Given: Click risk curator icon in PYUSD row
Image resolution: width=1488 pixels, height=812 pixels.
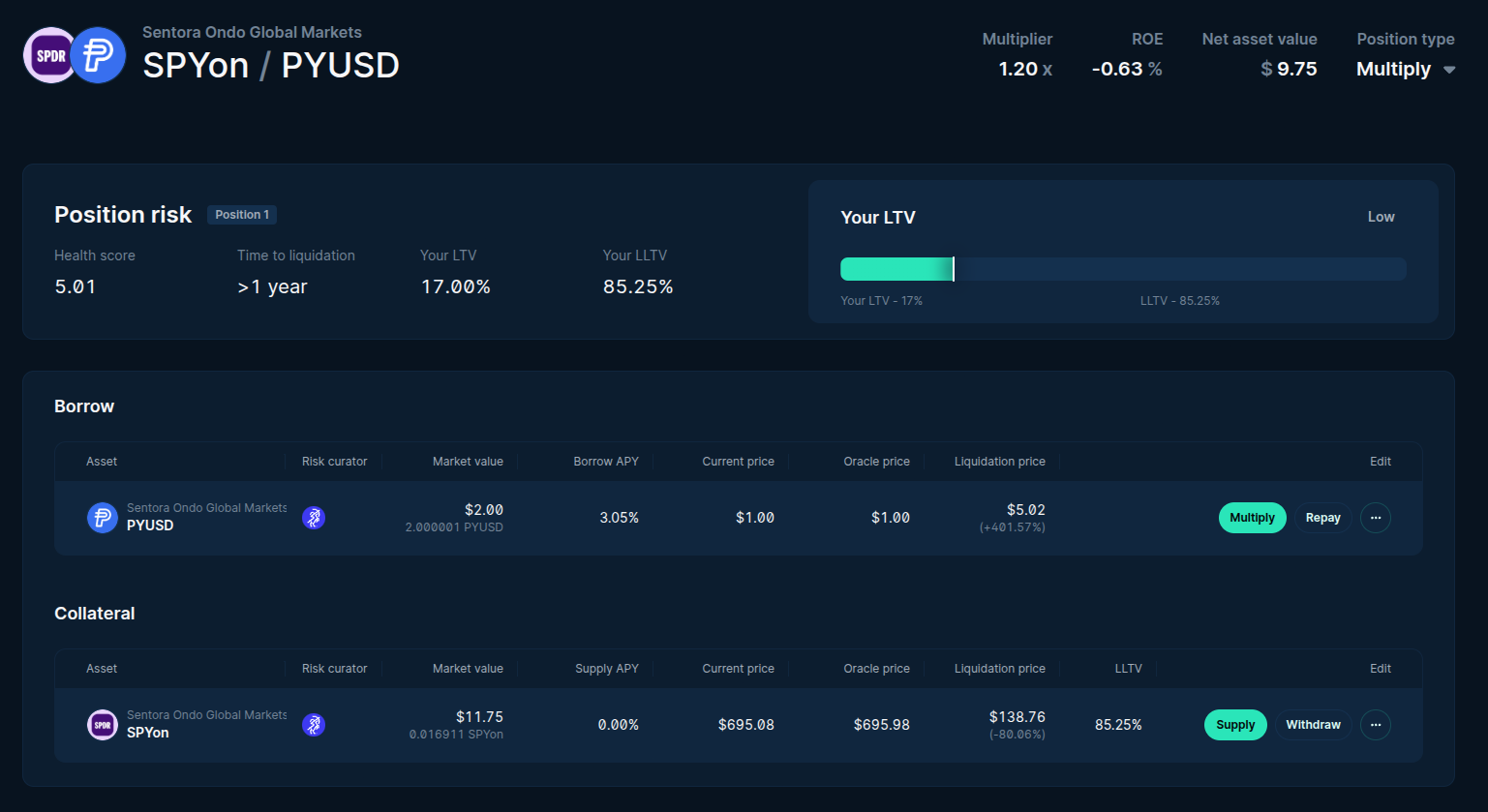Looking at the screenshot, I should [x=314, y=518].
